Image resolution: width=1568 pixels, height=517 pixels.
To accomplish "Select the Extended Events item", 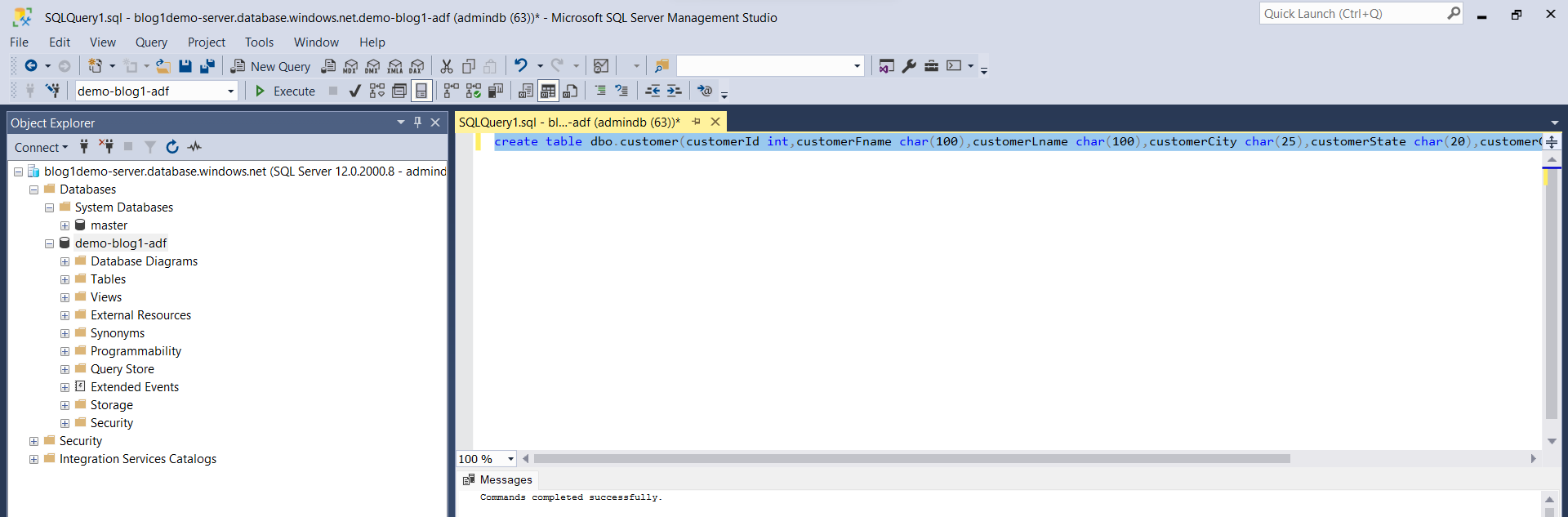I will [x=135, y=387].
